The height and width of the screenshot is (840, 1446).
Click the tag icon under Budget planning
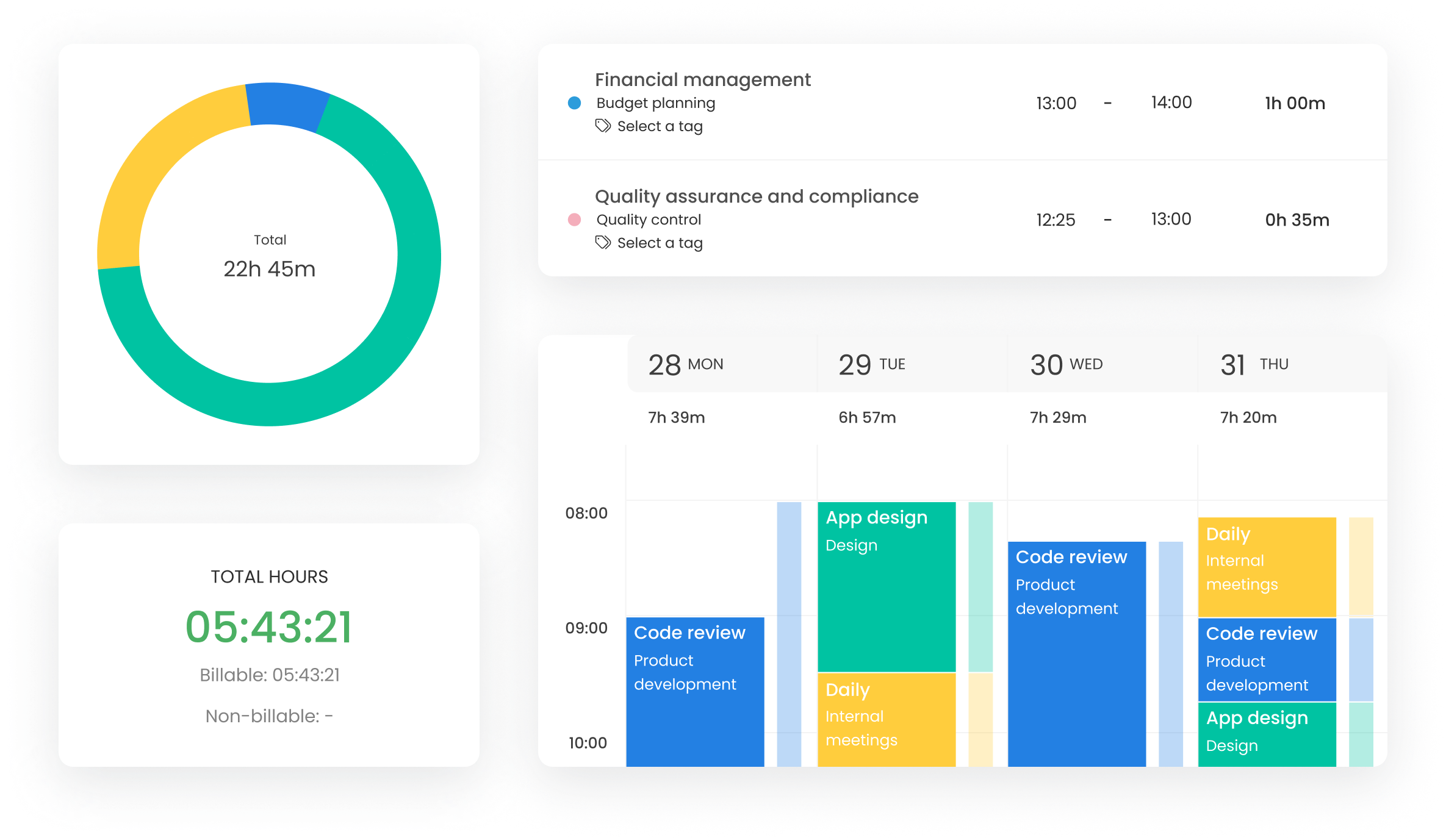(603, 126)
